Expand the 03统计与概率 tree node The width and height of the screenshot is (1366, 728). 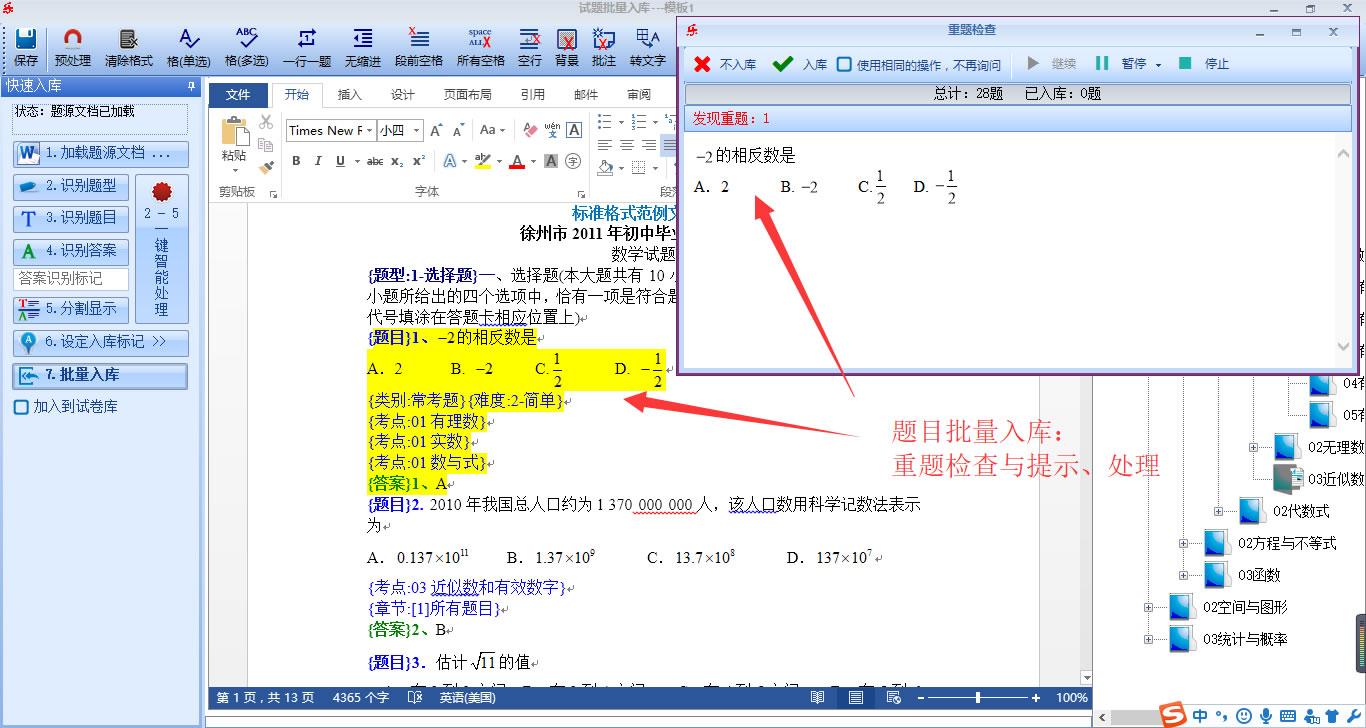1148,639
